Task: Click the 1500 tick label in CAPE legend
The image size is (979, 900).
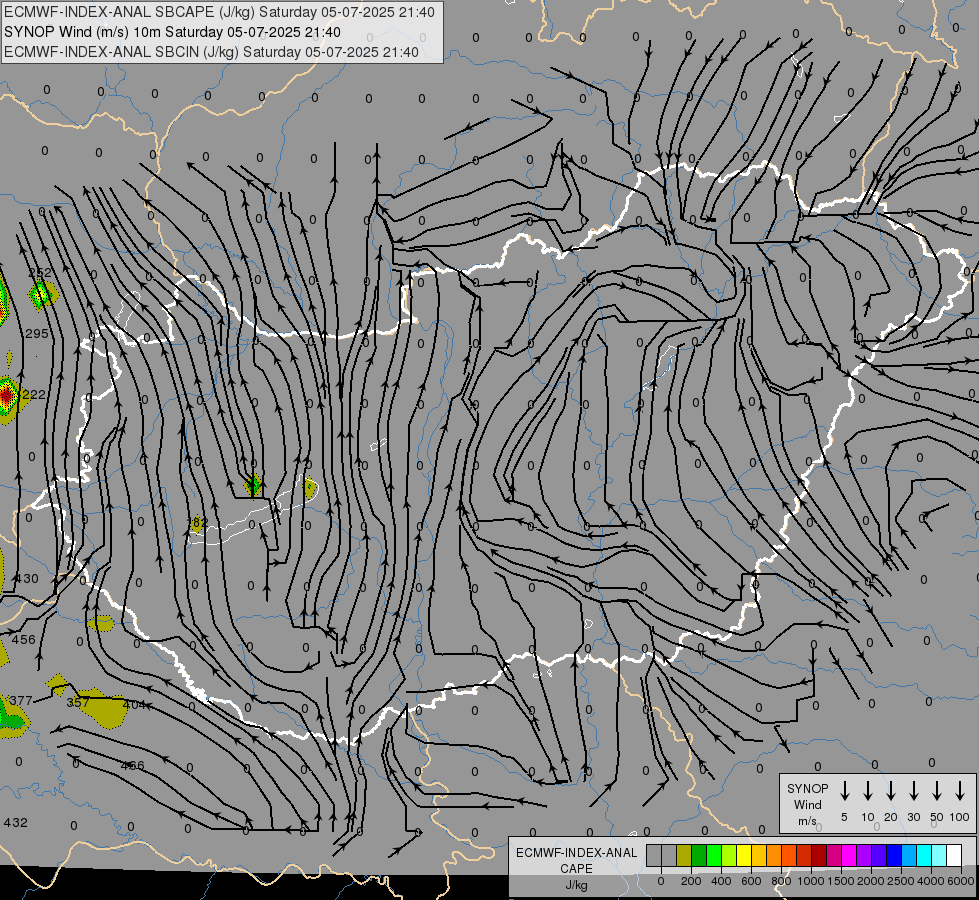Action: point(841,881)
